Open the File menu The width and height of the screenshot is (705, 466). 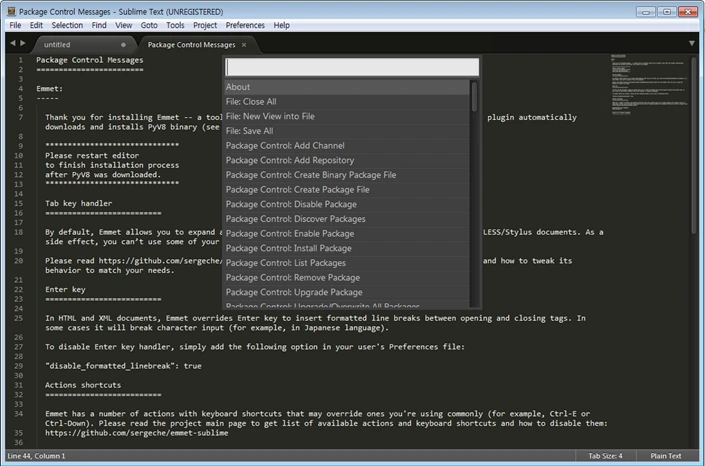pos(15,25)
